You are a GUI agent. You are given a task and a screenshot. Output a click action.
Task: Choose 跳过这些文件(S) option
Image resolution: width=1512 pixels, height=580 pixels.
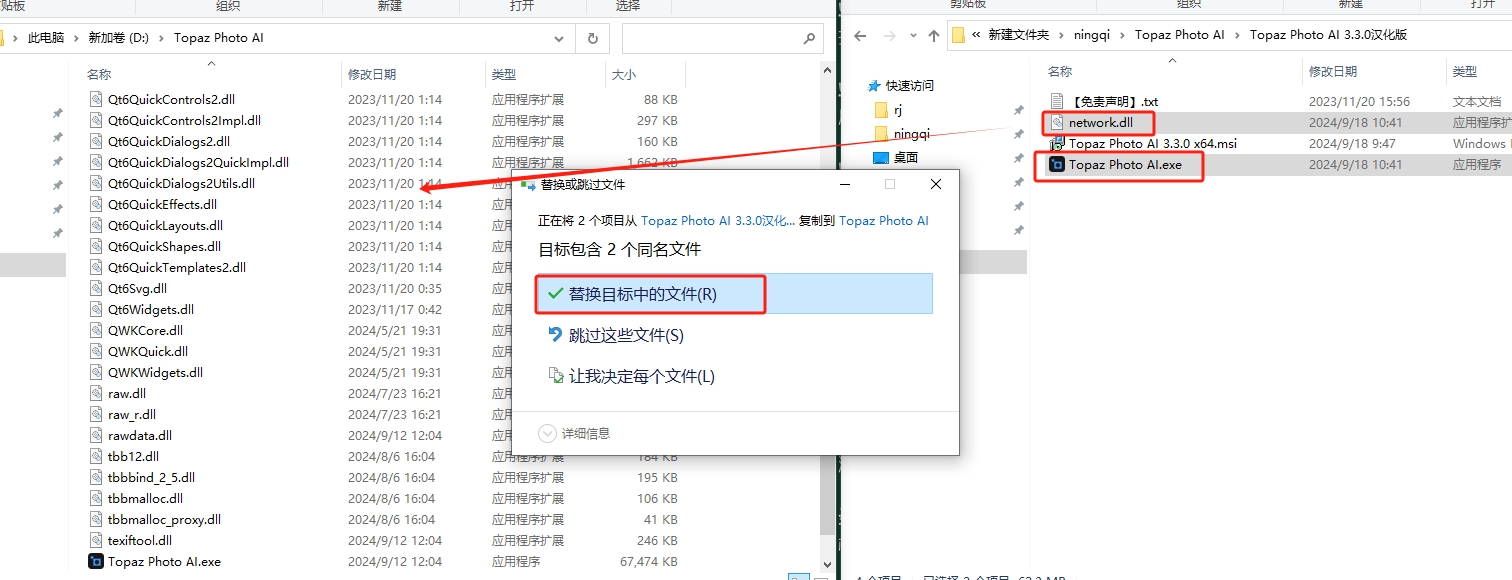[x=626, y=335]
